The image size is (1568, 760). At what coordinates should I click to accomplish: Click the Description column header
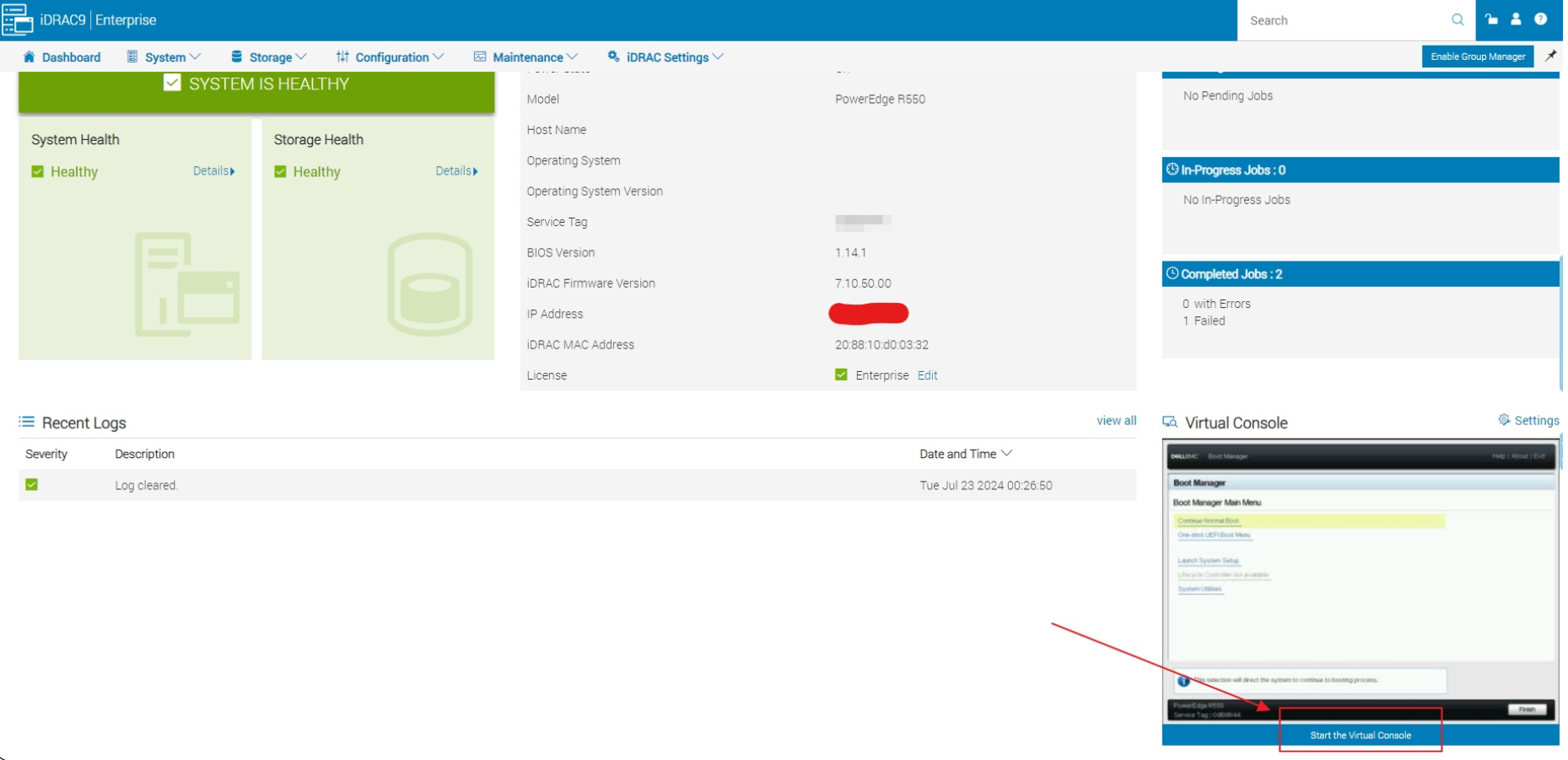coord(145,455)
